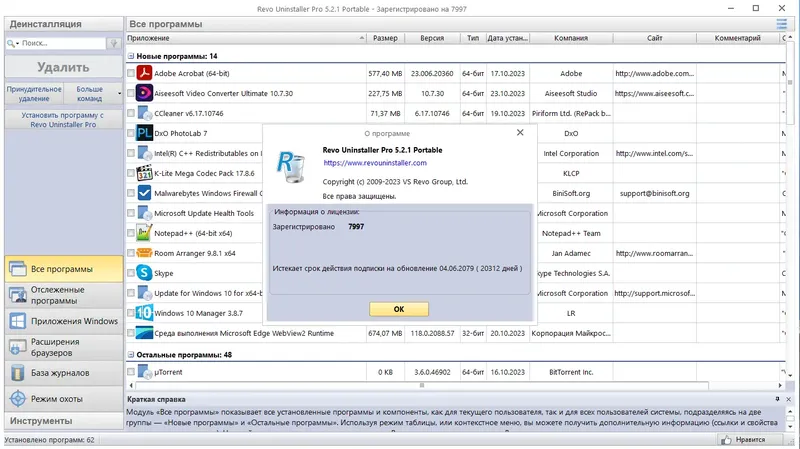The height and width of the screenshot is (449, 800).
Task: Check the Skype checkbox
Action: coord(131,273)
